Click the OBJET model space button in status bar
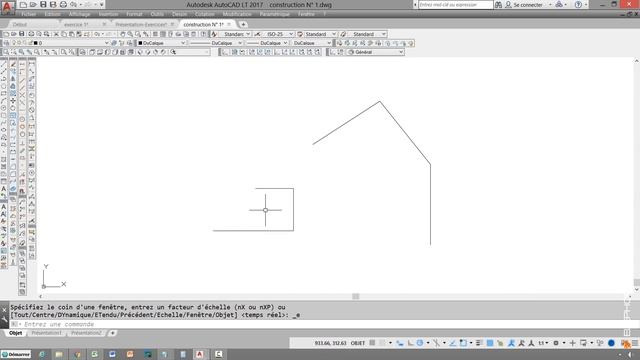Image resolution: width=640 pixels, height=360 pixels. tap(358, 343)
